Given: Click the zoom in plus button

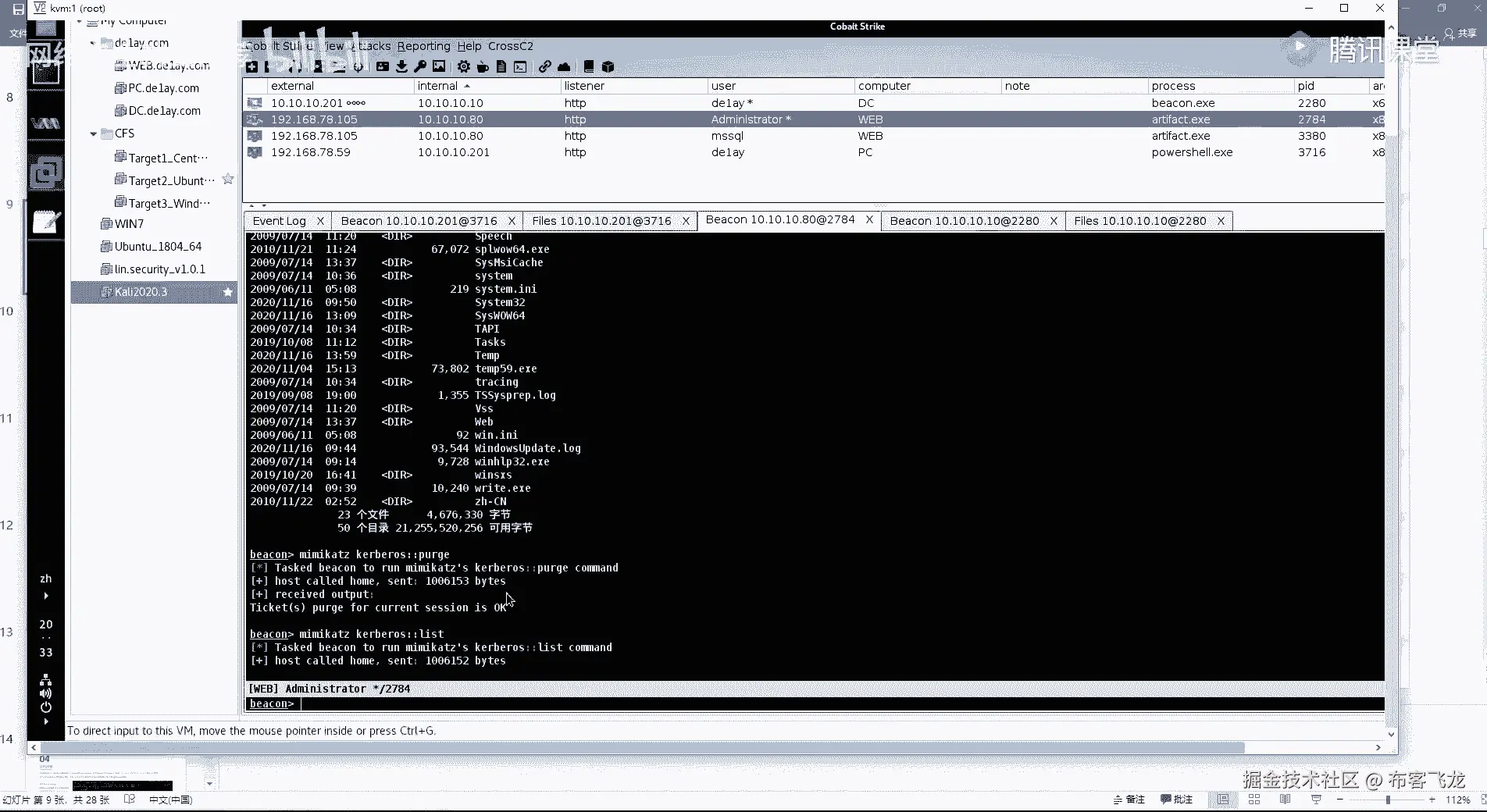Looking at the screenshot, I should pos(1432,800).
